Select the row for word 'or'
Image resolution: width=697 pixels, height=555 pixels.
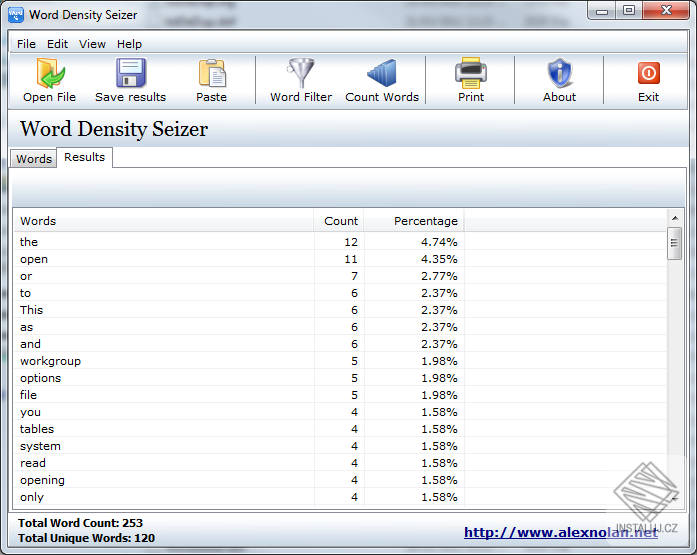340,276
